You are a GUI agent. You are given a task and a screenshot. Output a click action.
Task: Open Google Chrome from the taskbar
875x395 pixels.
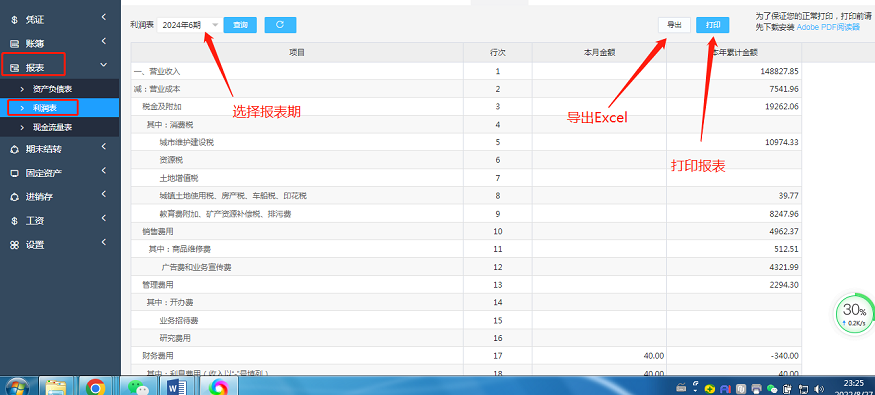pyautogui.click(x=96, y=387)
